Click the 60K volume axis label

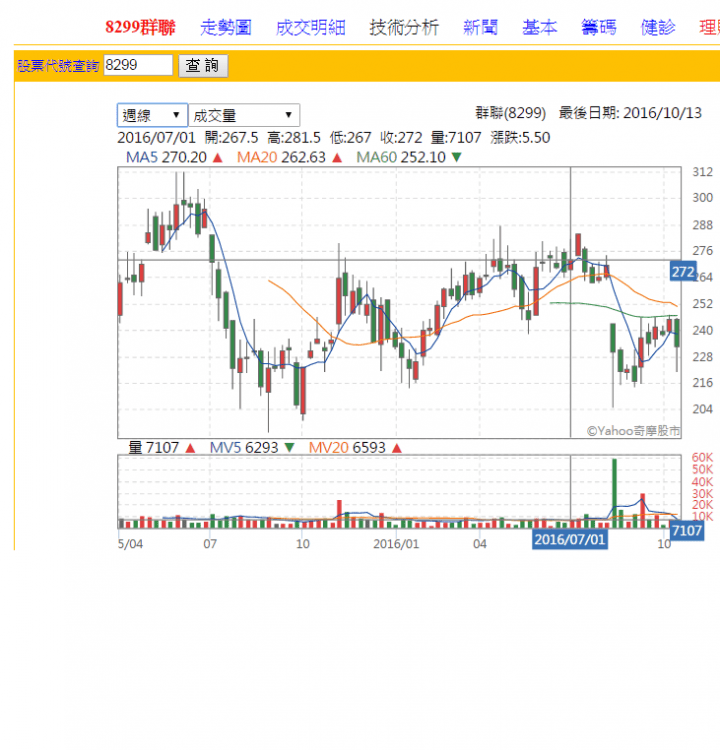click(x=702, y=457)
